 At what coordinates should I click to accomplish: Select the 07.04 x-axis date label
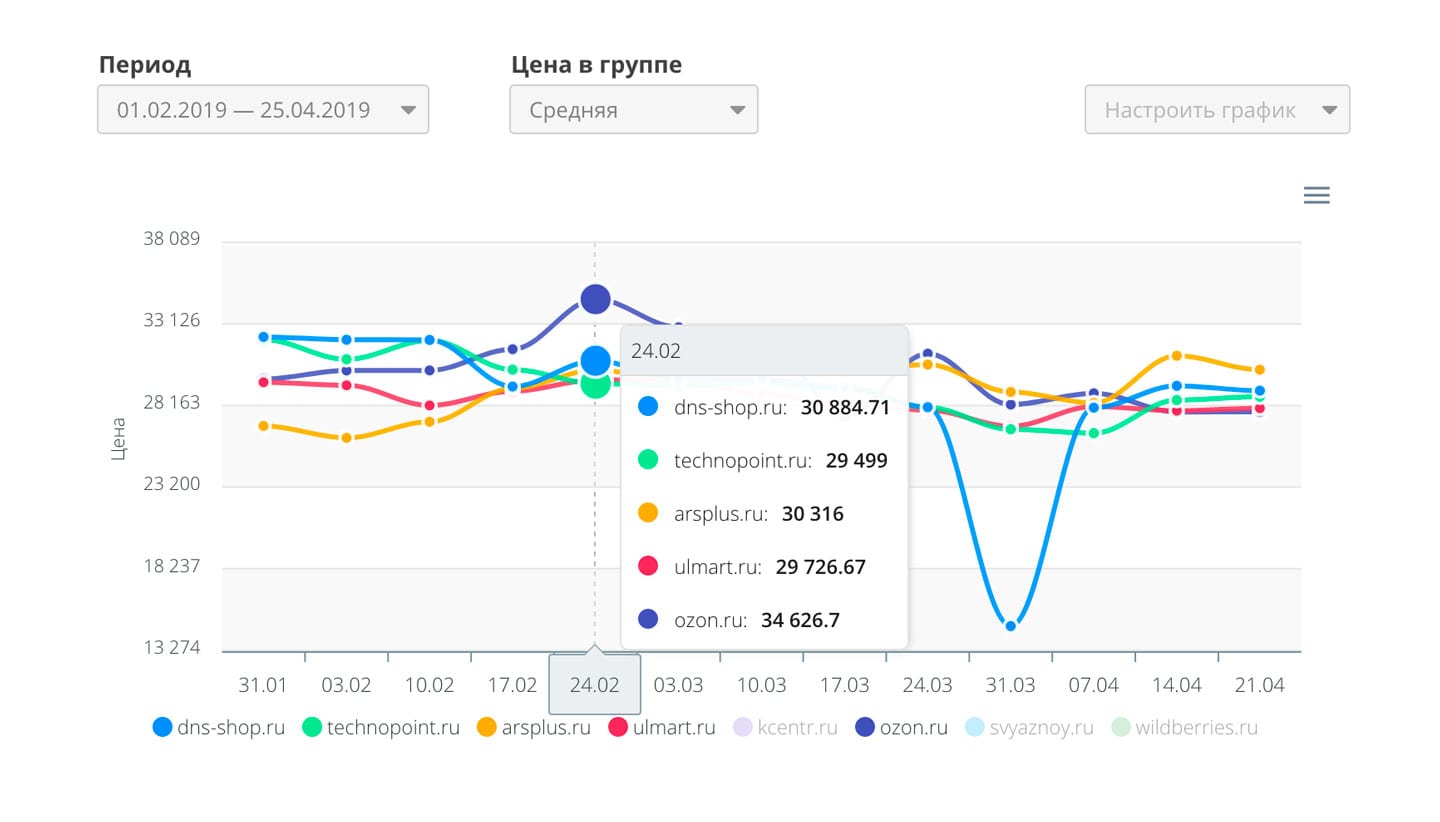[1093, 686]
